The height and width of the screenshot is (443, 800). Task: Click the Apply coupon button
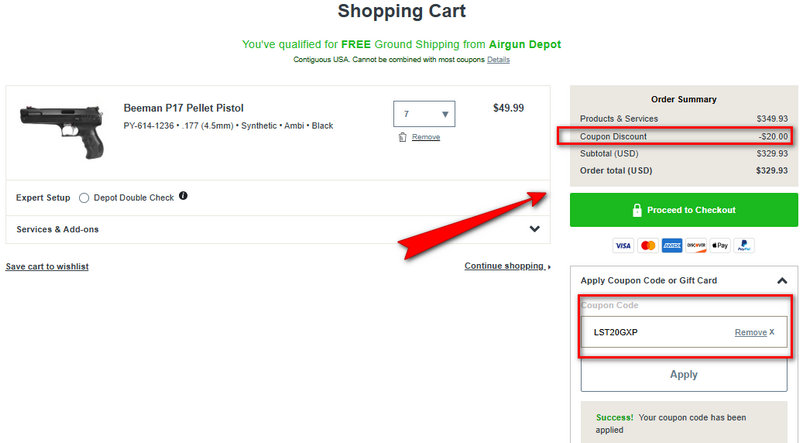683,374
